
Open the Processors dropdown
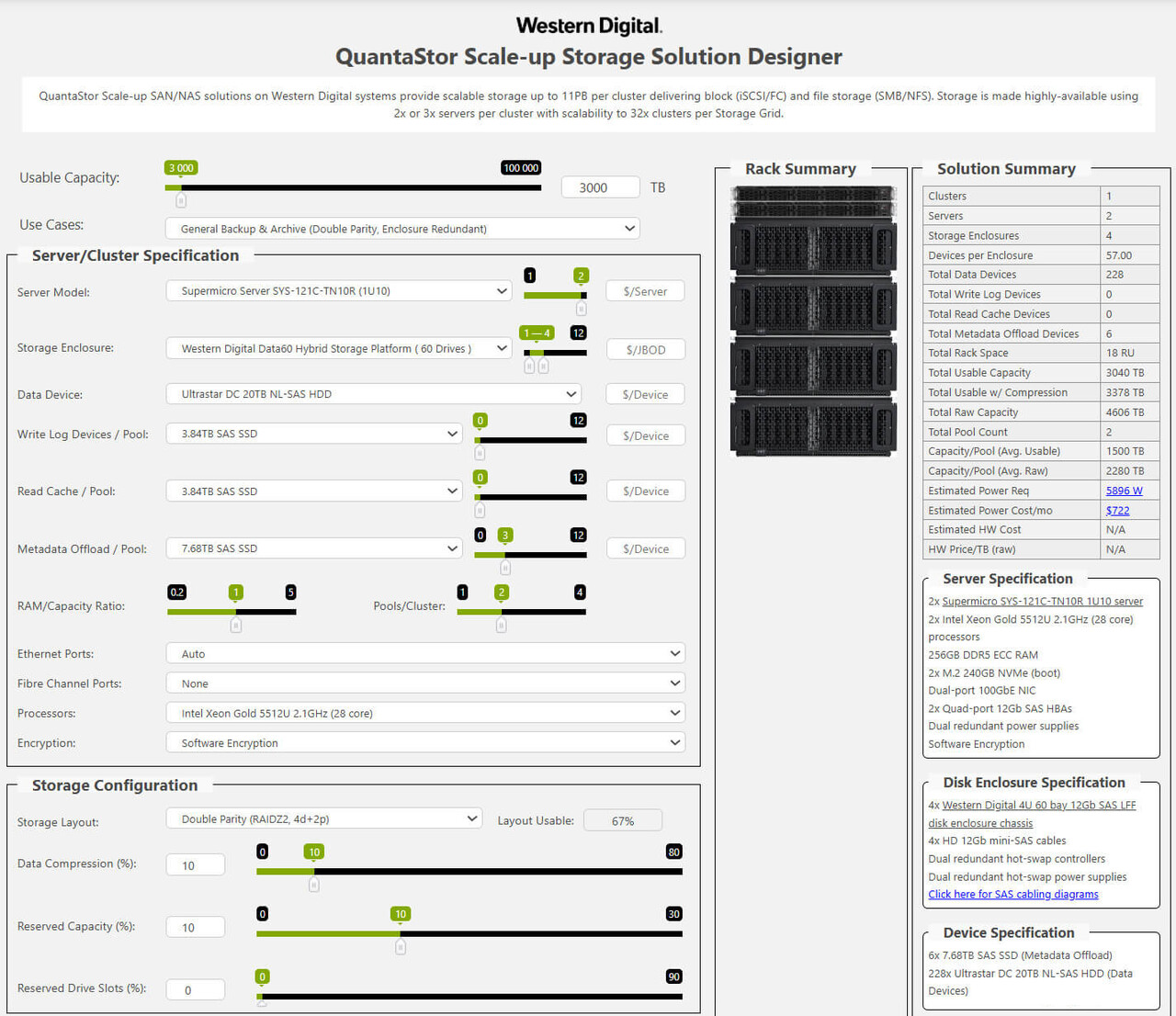pyautogui.click(x=425, y=713)
